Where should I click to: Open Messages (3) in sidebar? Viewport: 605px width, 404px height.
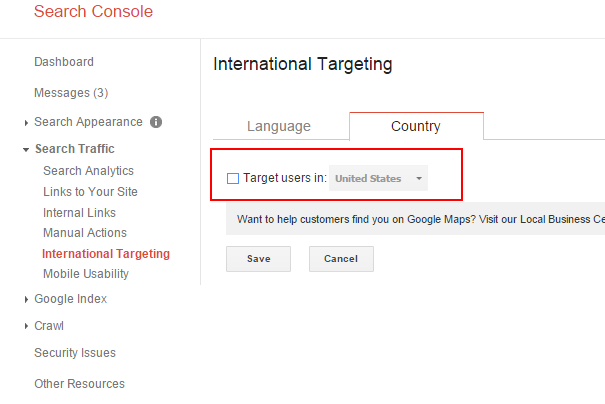pyautogui.click(x=71, y=93)
